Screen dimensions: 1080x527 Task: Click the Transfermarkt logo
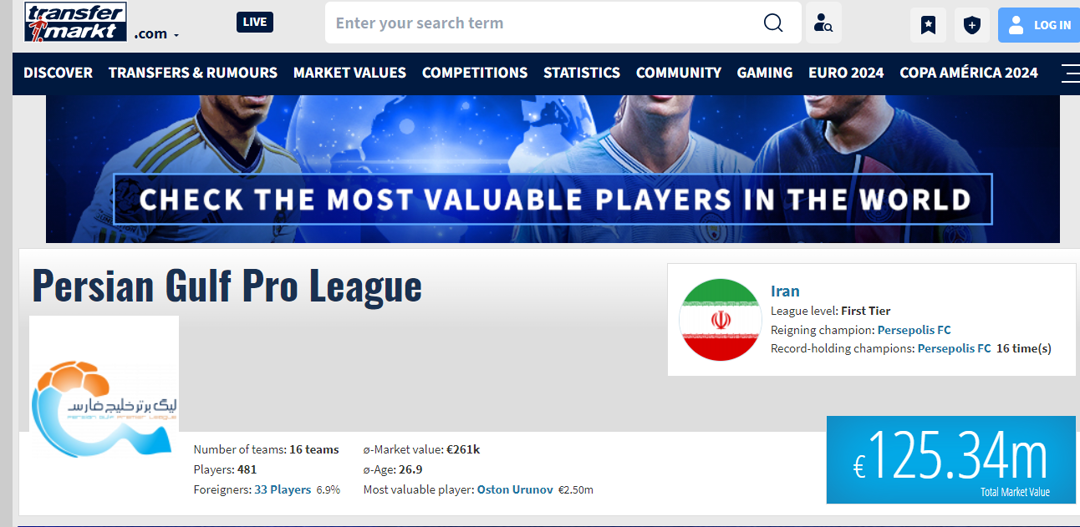pyautogui.click(x=76, y=22)
